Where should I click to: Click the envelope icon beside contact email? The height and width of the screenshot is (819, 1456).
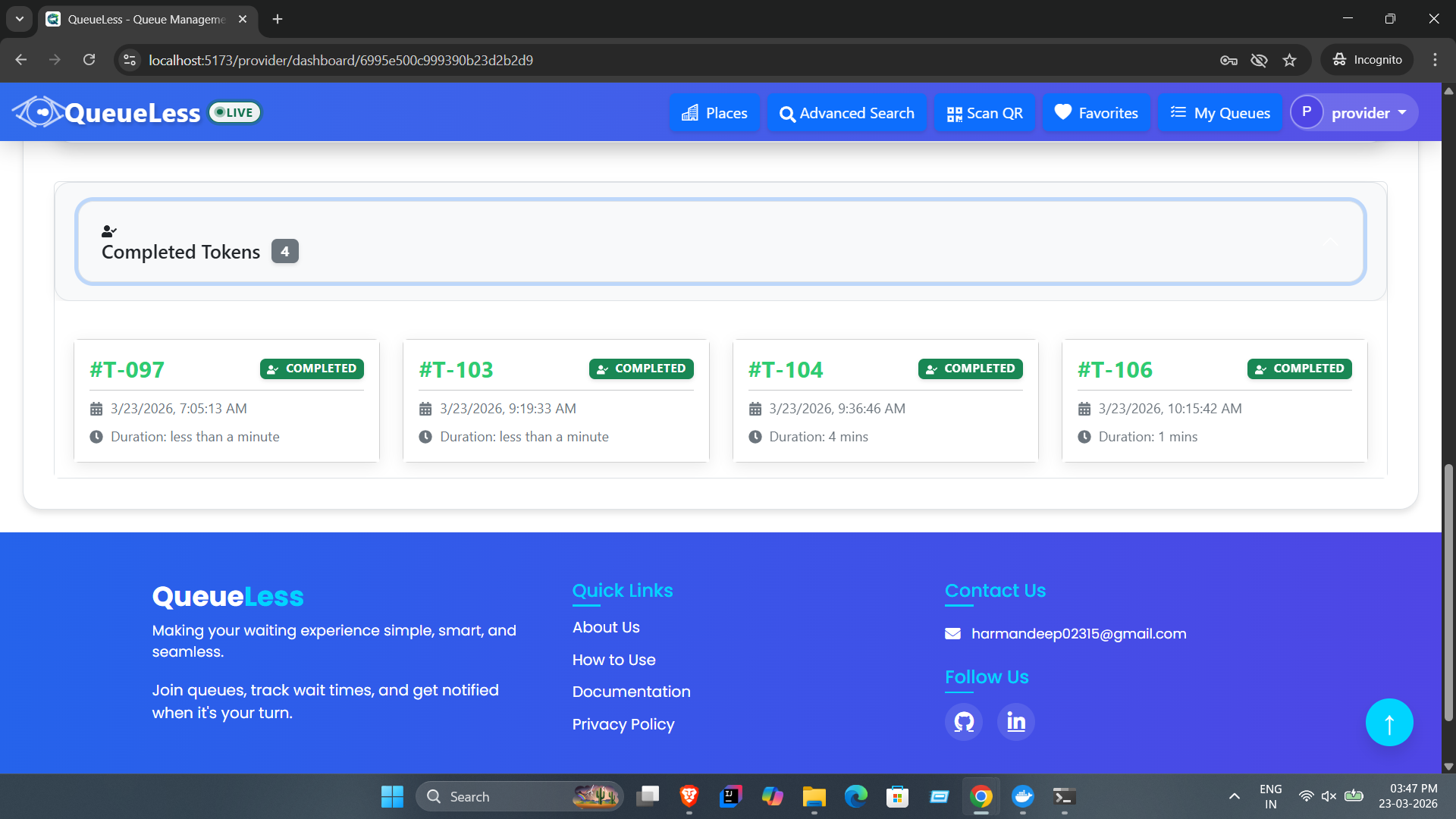pyautogui.click(x=953, y=634)
